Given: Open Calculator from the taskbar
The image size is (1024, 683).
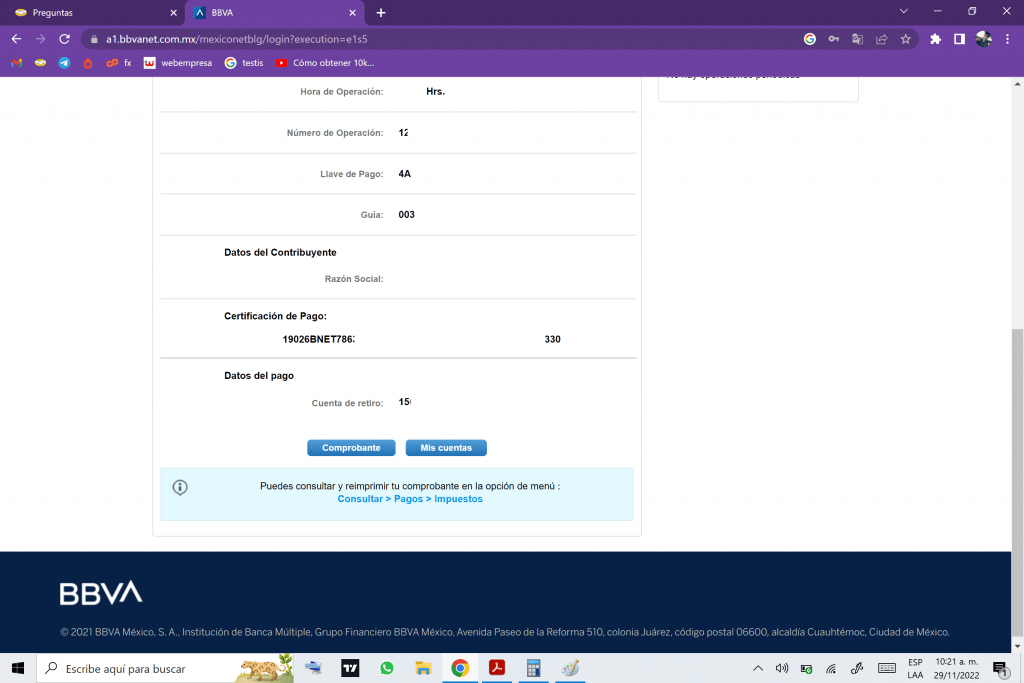Looking at the screenshot, I should tap(533, 668).
